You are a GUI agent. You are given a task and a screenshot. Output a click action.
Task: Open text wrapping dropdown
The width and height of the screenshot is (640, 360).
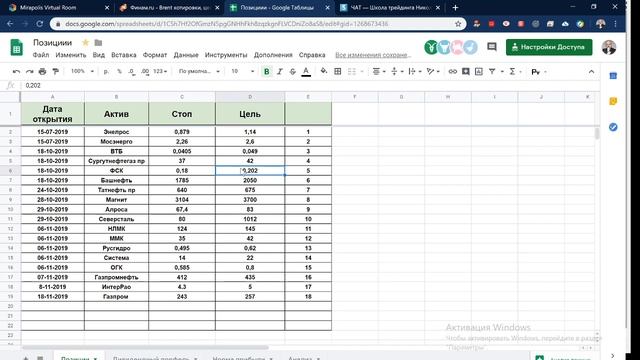pos(415,71)
